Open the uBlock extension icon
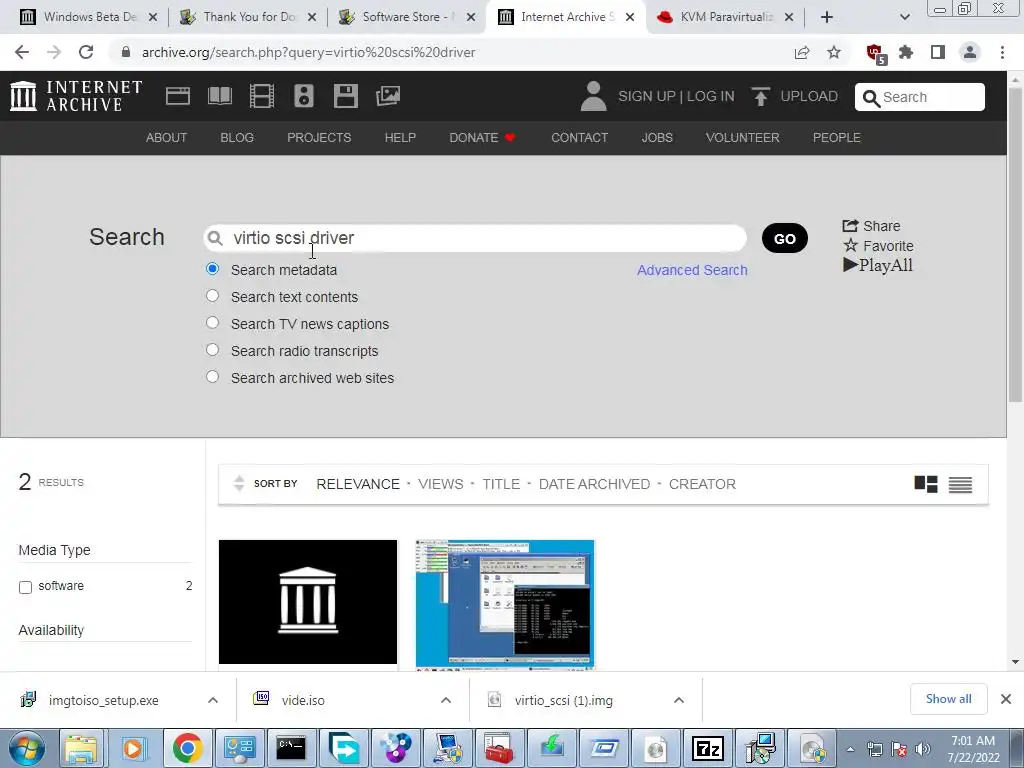The image size is (1024, 768). pos(875,53)
